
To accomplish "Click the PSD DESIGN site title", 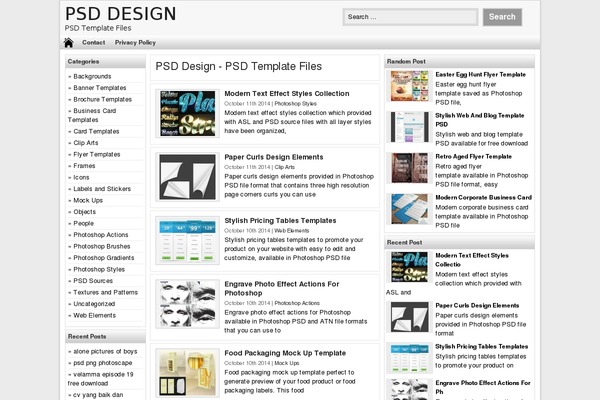I will tap(120, 13).
